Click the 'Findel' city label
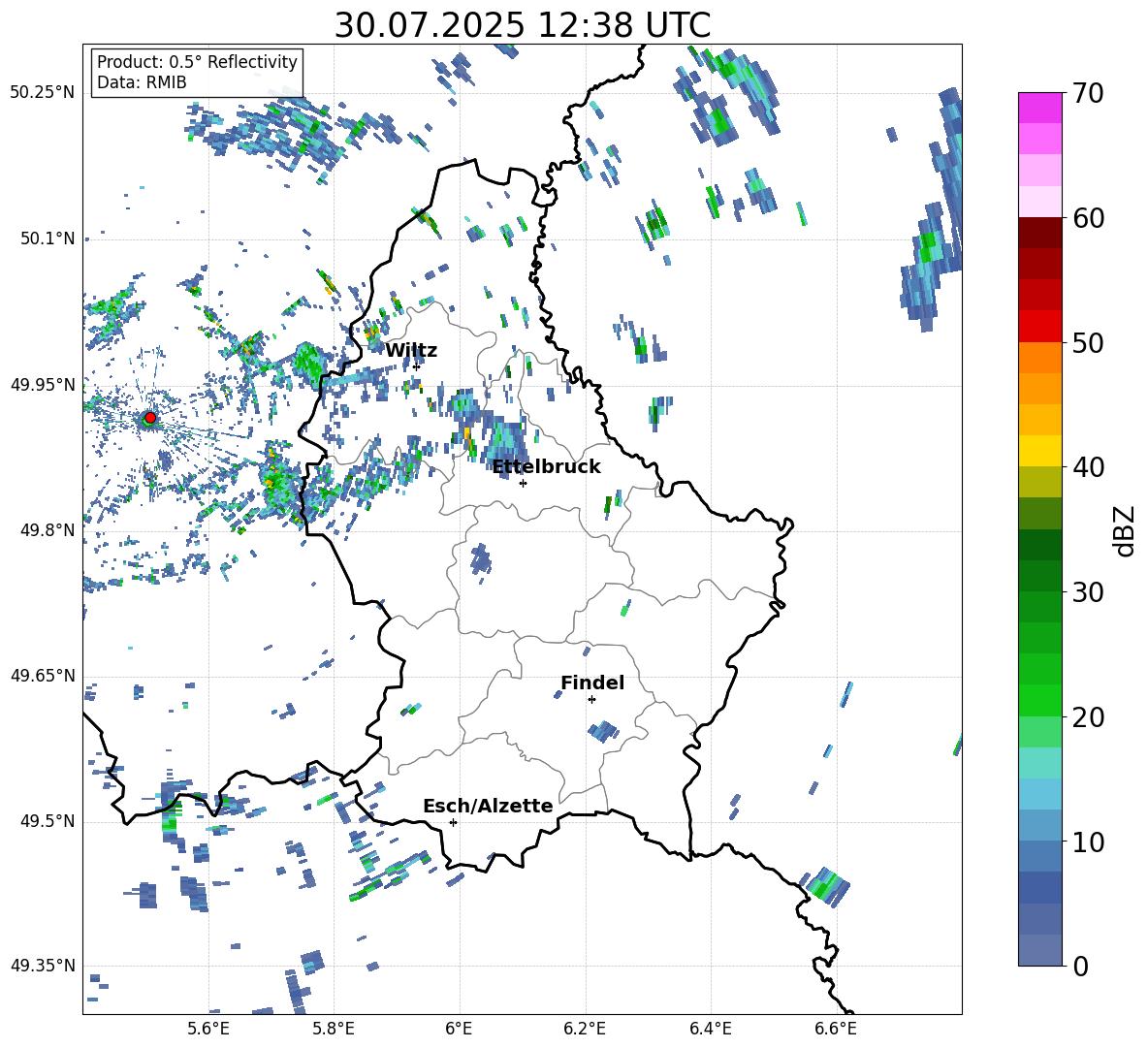This screenshot has width=1148, height=1048. click(592, 683)
